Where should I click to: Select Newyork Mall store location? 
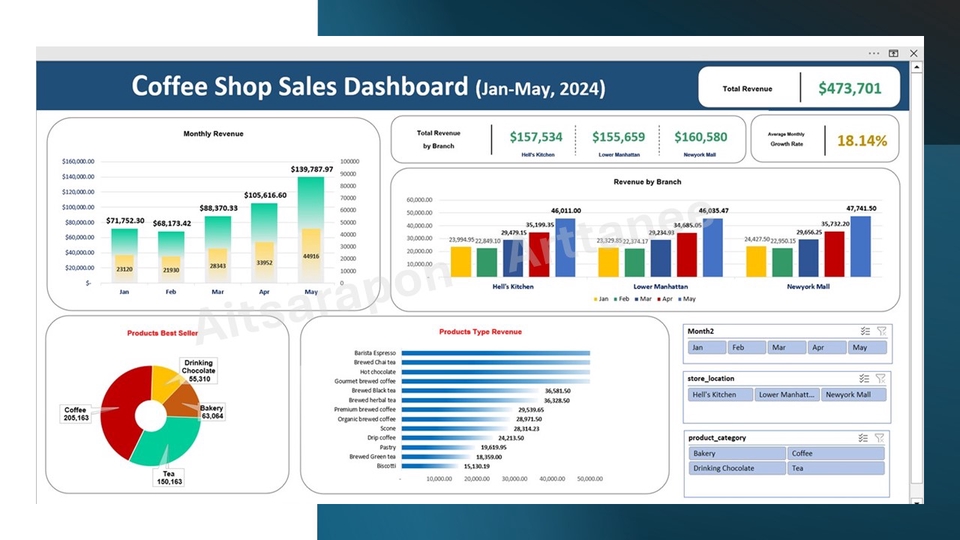[x=853, y=395]
